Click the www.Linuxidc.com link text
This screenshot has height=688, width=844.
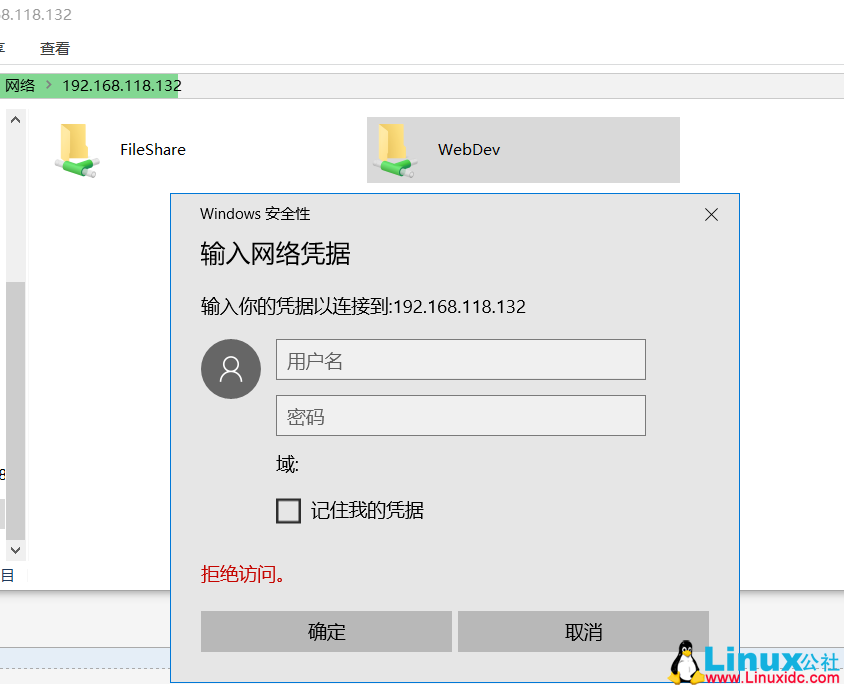click(773, 676)
